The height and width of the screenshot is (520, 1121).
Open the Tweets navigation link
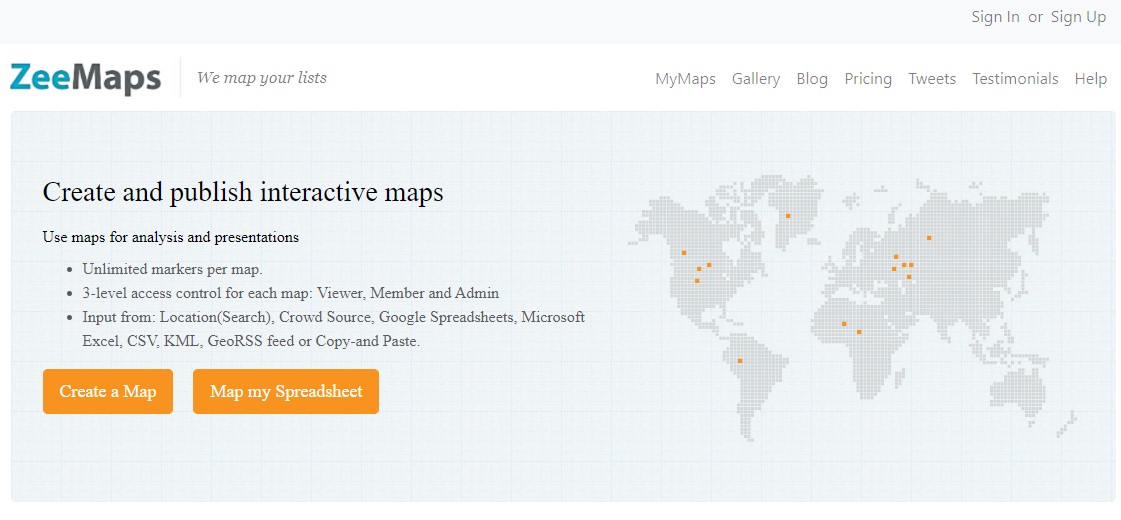click(932, 79)
